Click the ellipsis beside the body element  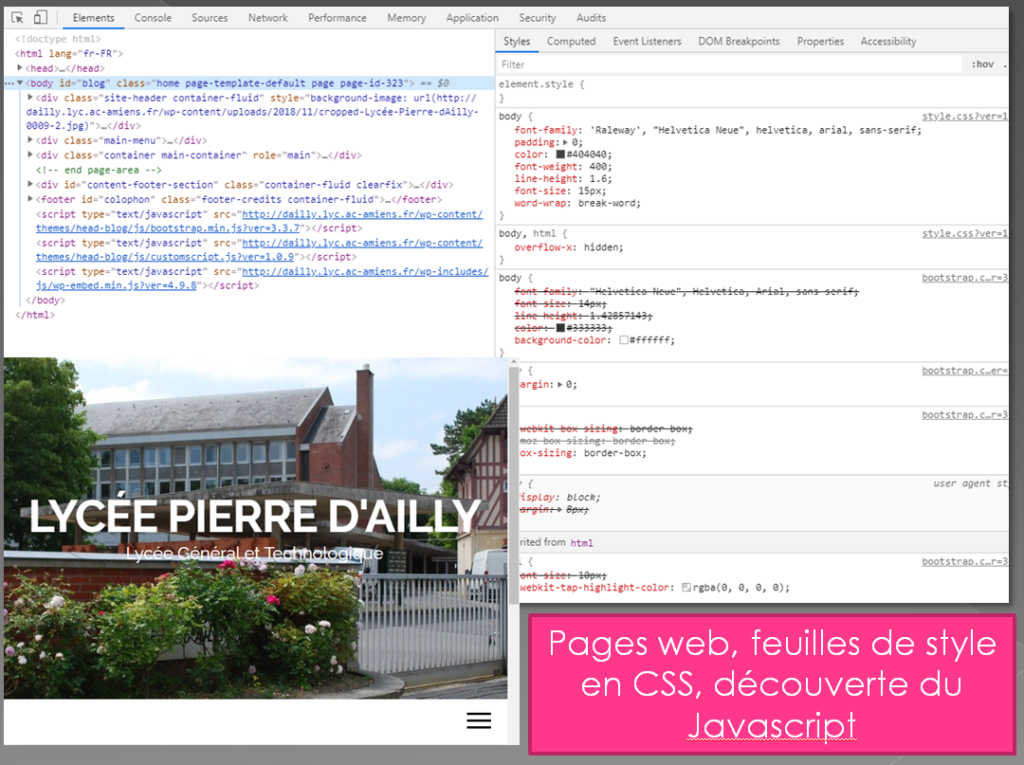coord(9,83)
